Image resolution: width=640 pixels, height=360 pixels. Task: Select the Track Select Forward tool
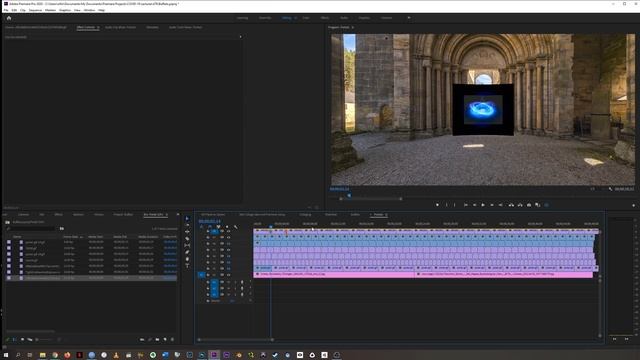(187, 225)
